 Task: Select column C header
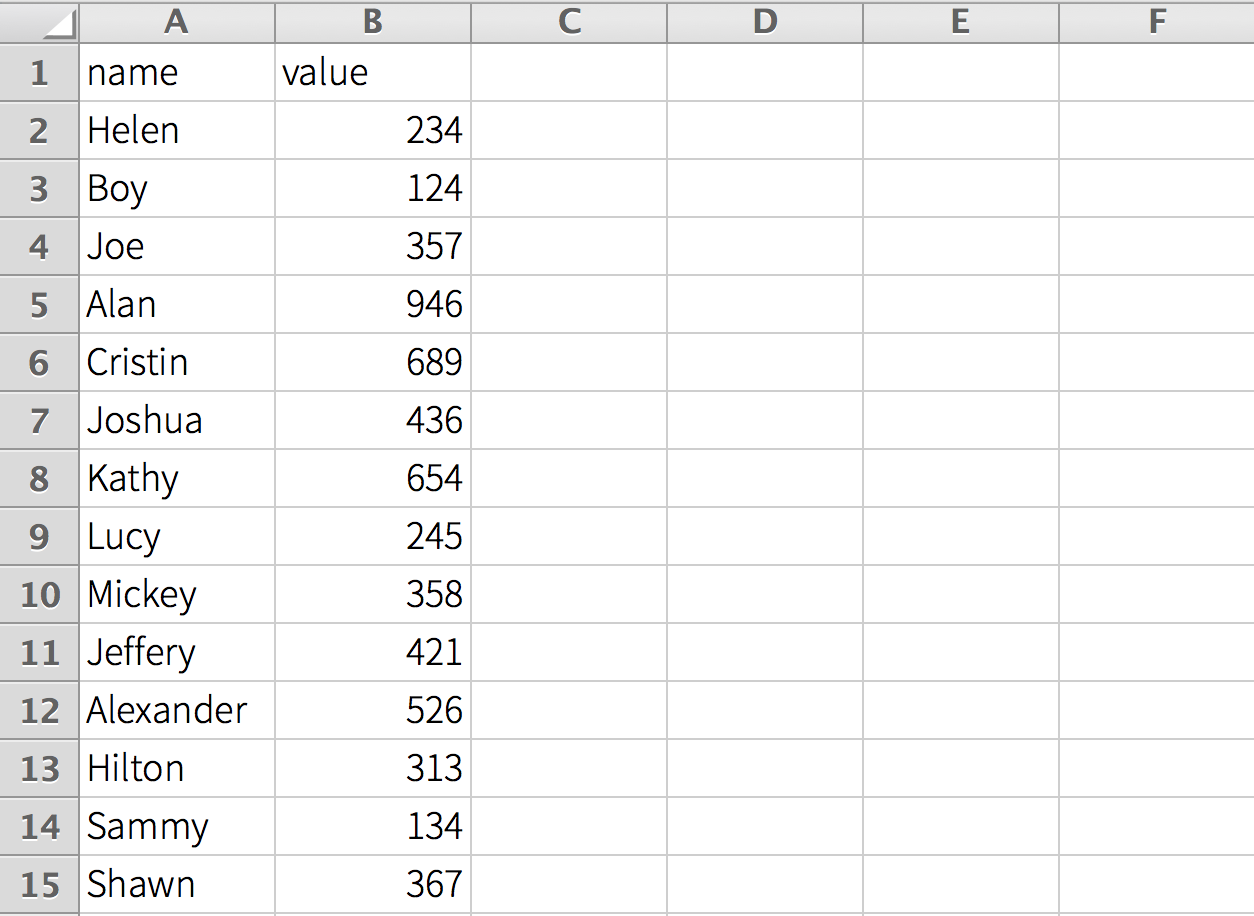click(569, 21)
